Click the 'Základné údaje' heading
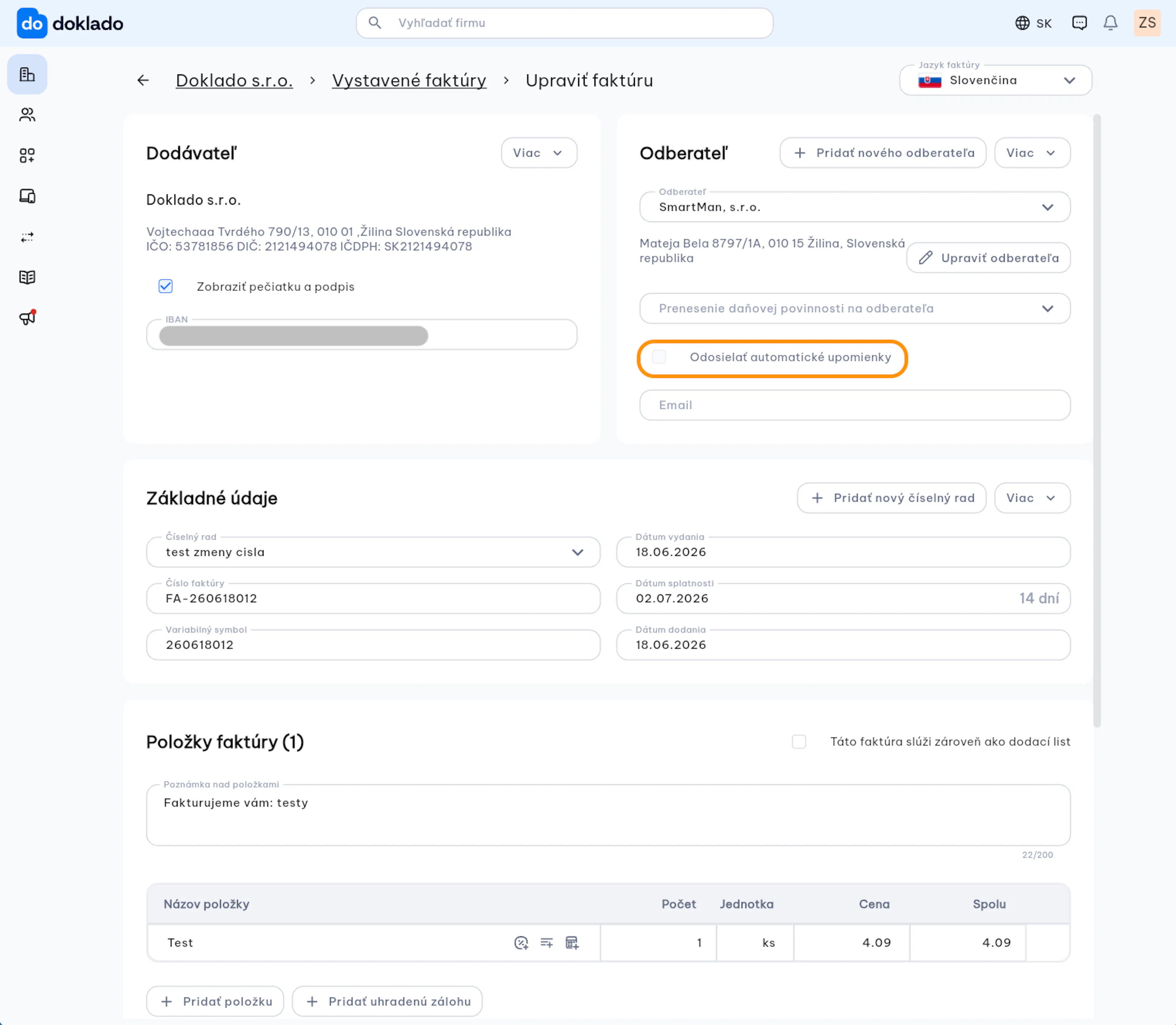The image size is (1176, 1025). tap(212, 498)
